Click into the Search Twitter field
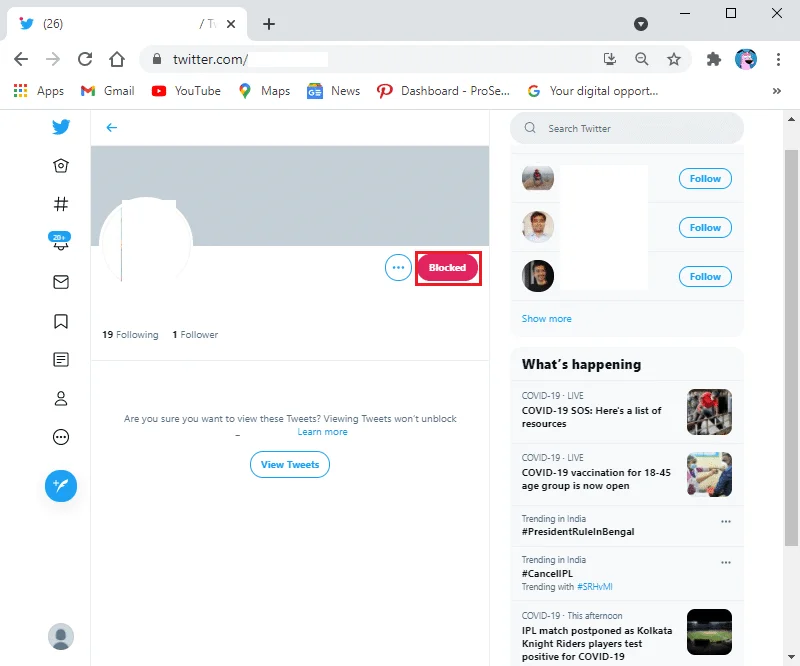 click(627, 128)
